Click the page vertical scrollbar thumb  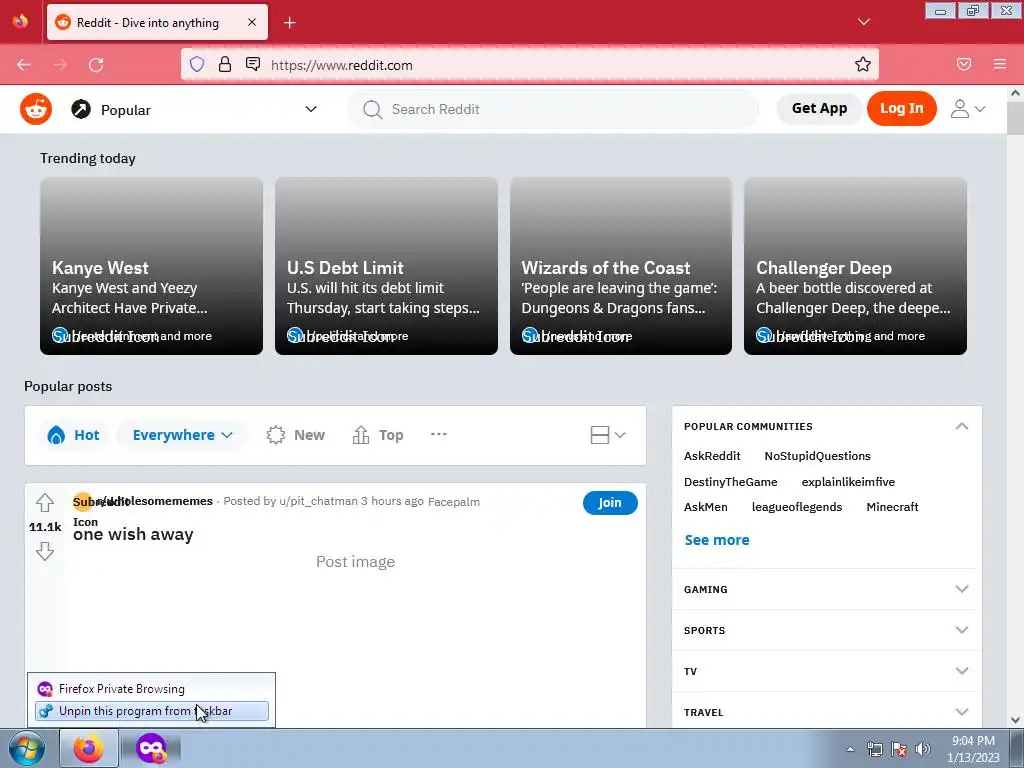(x=1015, y=118)
